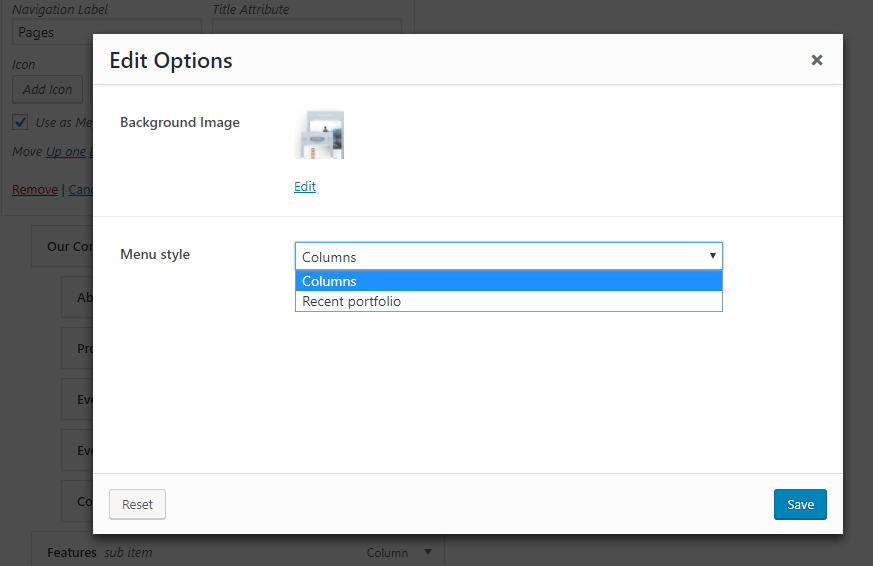Screen dimensions: 873x566
Task: Expand the Features sub item arrow
Action: [428, 552]
